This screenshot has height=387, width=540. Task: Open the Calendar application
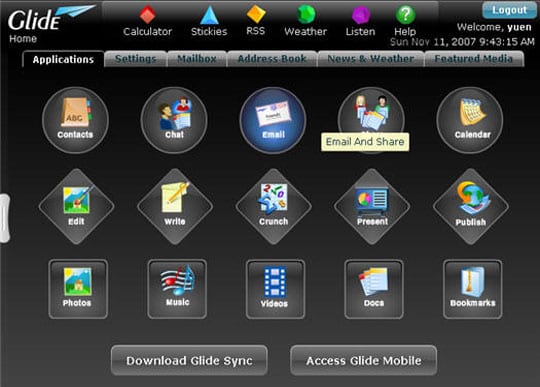click(x=470, y=120)
